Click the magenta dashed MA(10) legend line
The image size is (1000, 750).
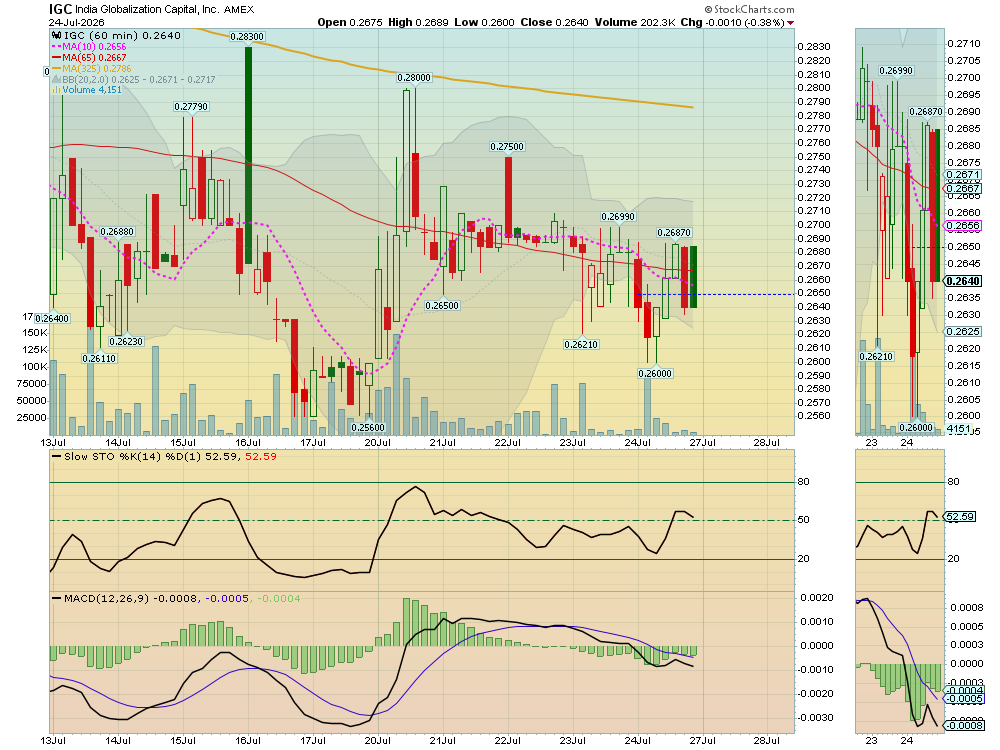(56, 47)
